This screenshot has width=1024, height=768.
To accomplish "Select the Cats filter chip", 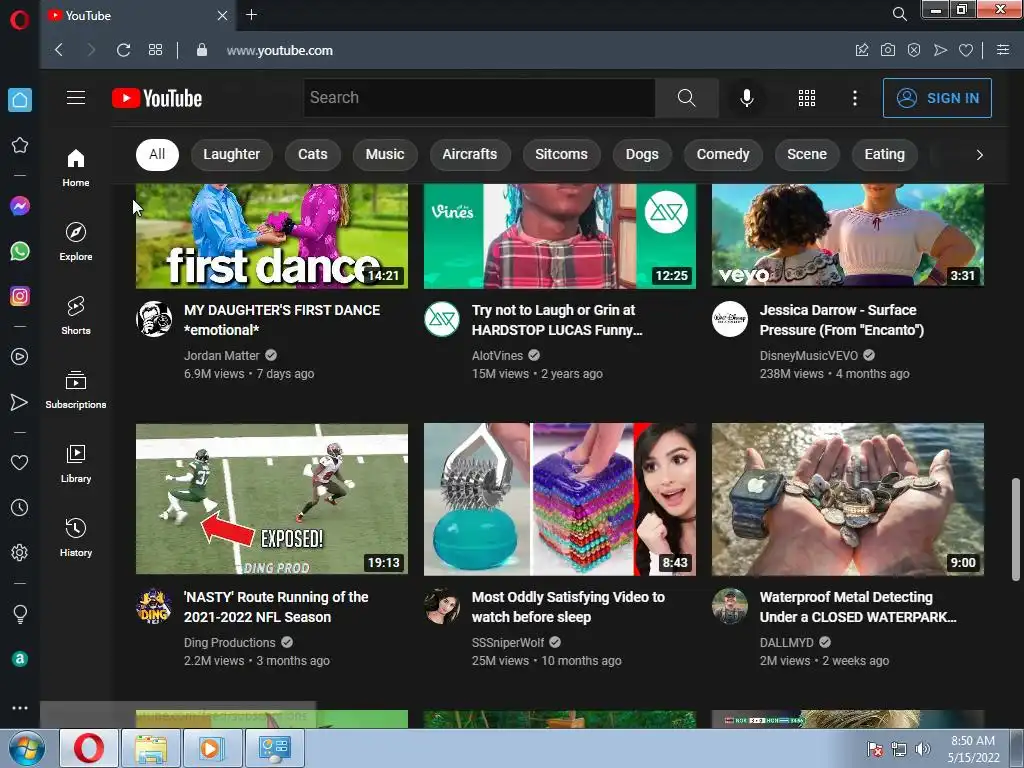I will 313,155.
